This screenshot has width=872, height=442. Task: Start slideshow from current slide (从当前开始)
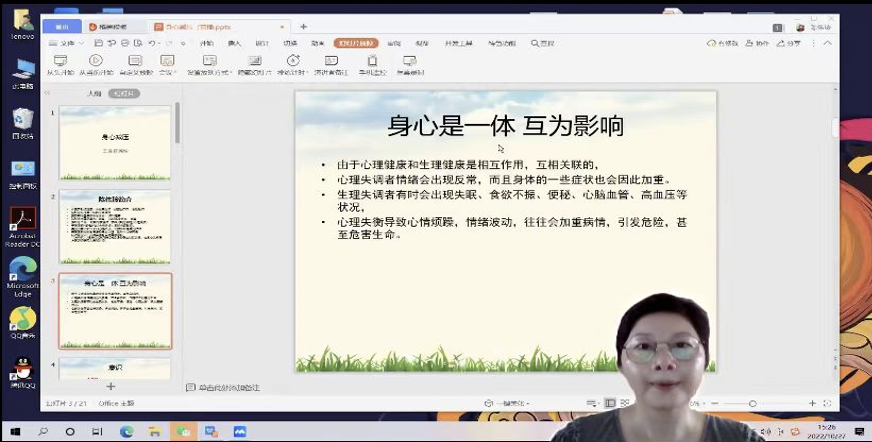[96, 65]
